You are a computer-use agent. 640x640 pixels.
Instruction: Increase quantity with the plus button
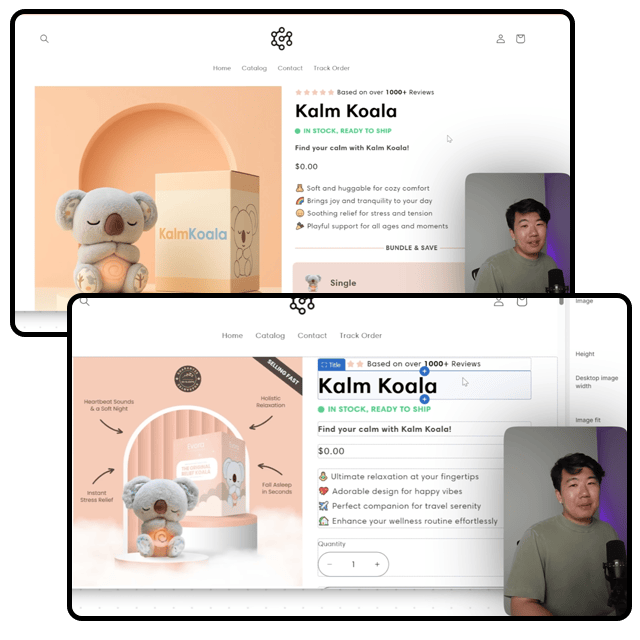pyautogui.click(x=376, y=564)
